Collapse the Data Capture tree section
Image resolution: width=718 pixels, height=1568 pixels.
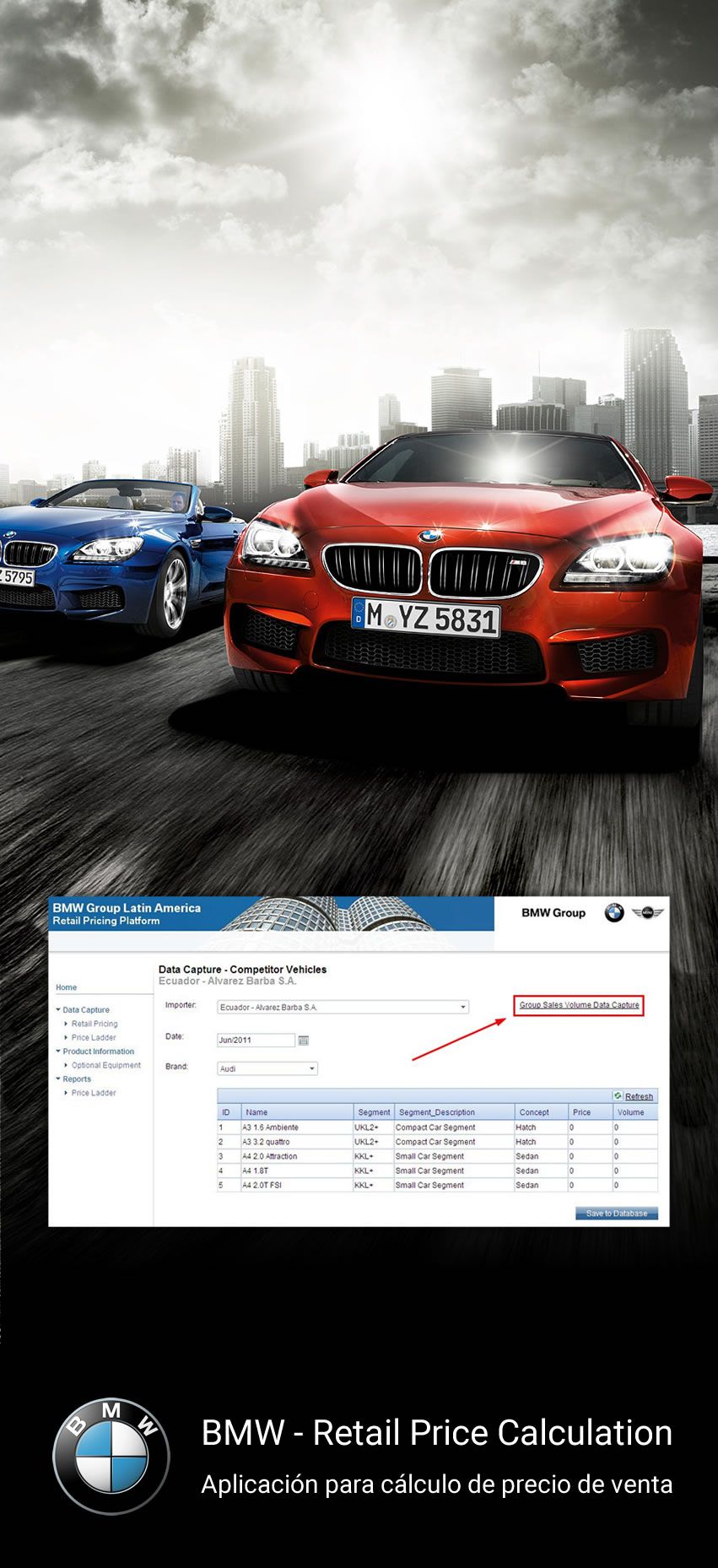click(58, 1009)
